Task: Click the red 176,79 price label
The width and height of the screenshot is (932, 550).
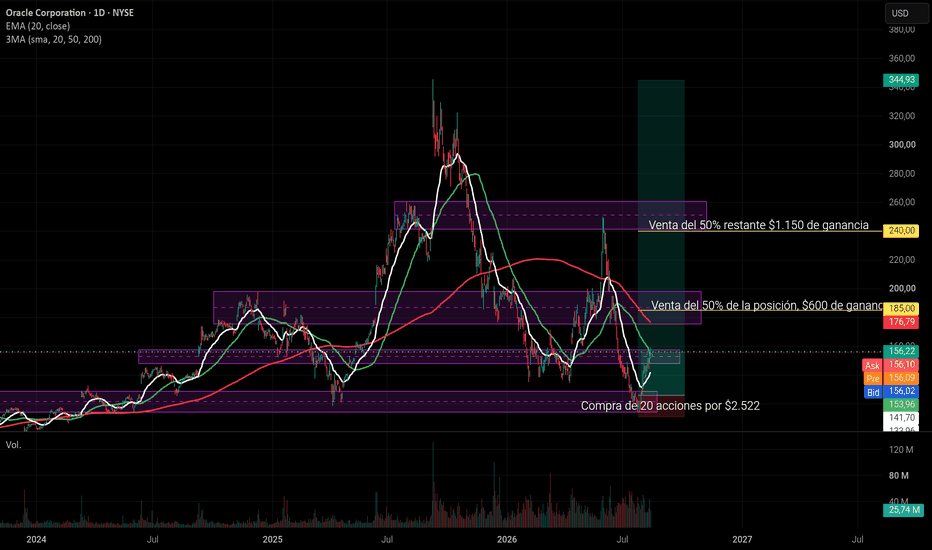Action: pos(902,322)
